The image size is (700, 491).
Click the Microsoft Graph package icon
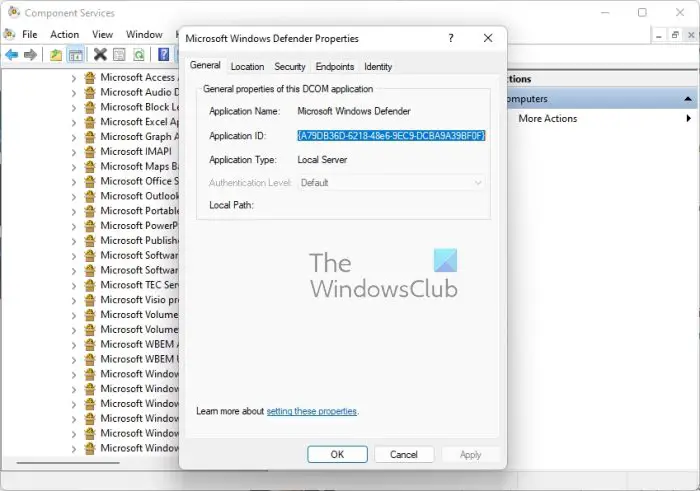[x=90, y=137]
